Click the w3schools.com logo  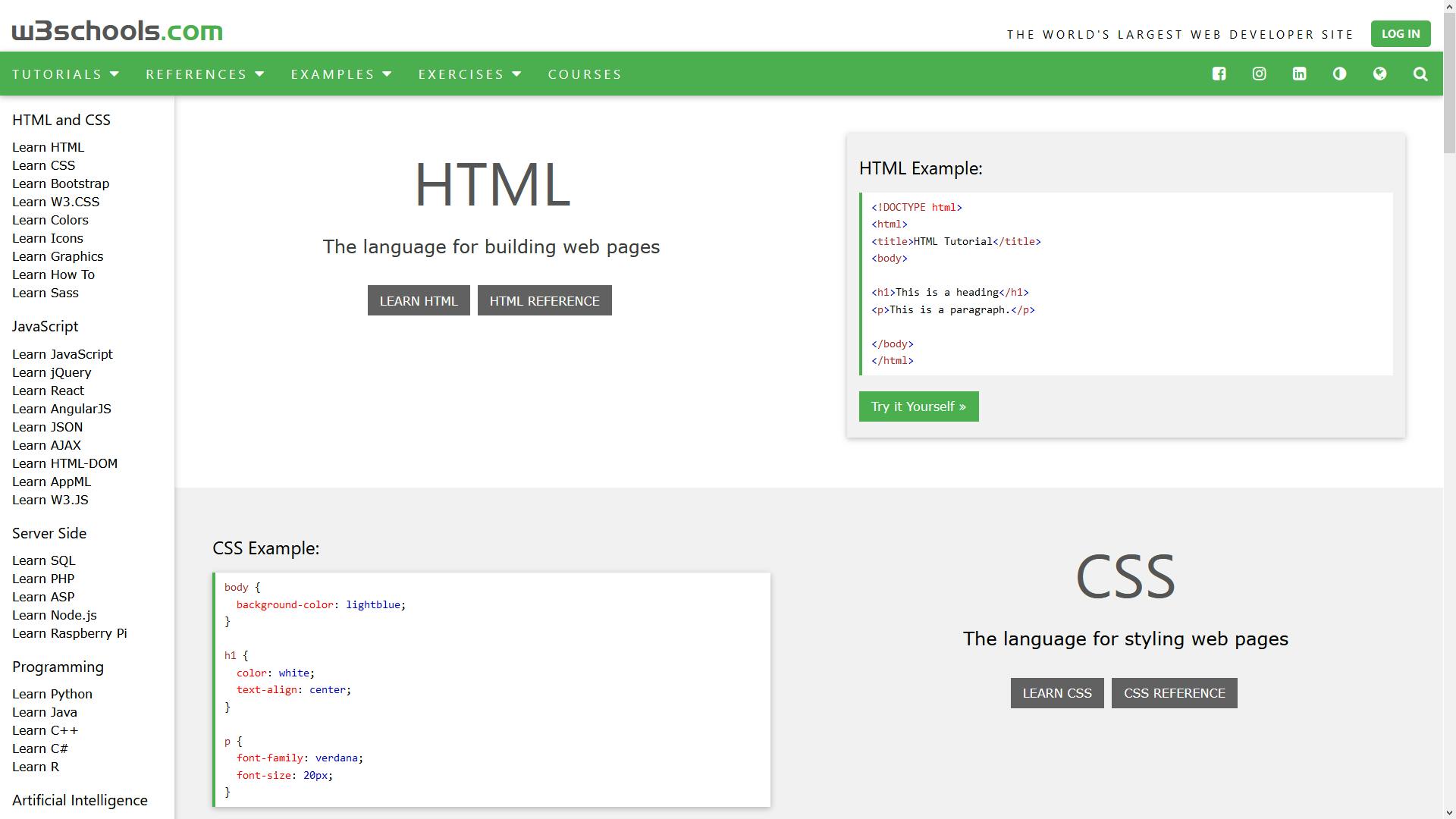coord(117,31)
